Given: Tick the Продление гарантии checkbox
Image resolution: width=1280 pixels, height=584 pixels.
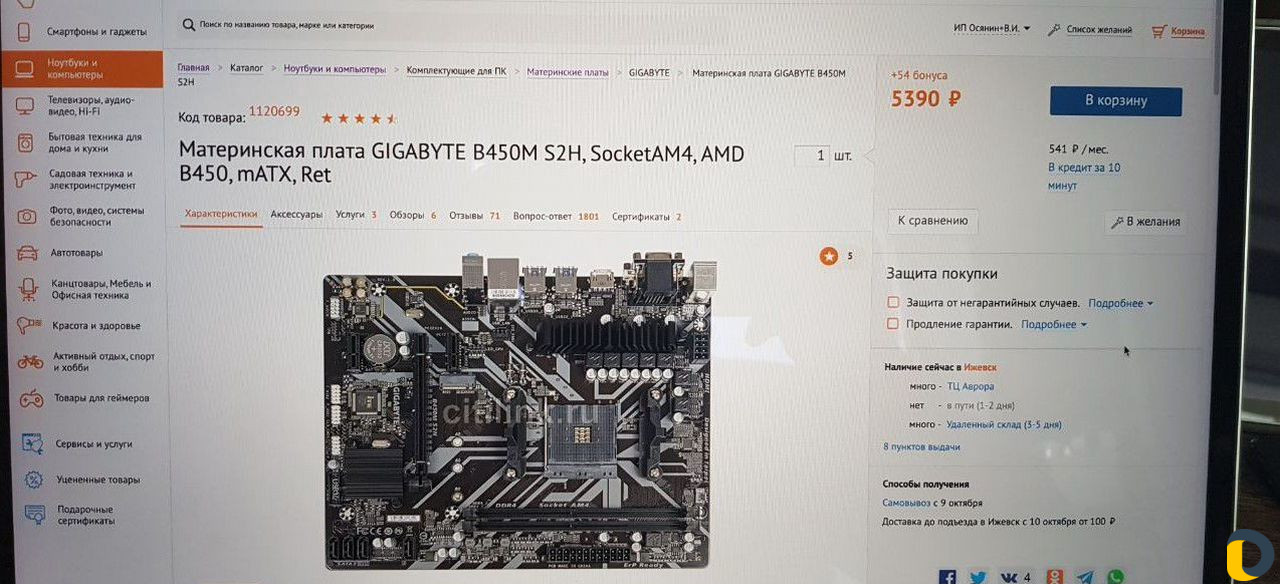Looking at the screenshot, I should [893, 324].
